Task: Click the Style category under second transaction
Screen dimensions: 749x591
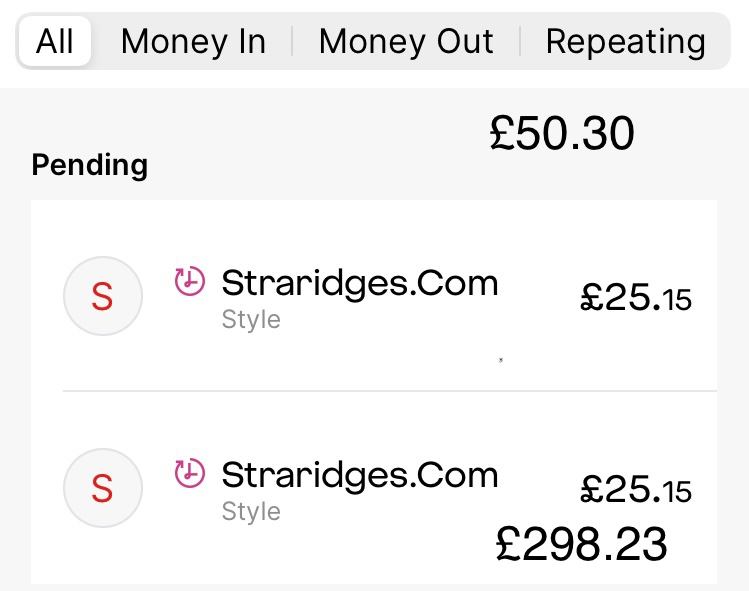Action: coord(250,512)
